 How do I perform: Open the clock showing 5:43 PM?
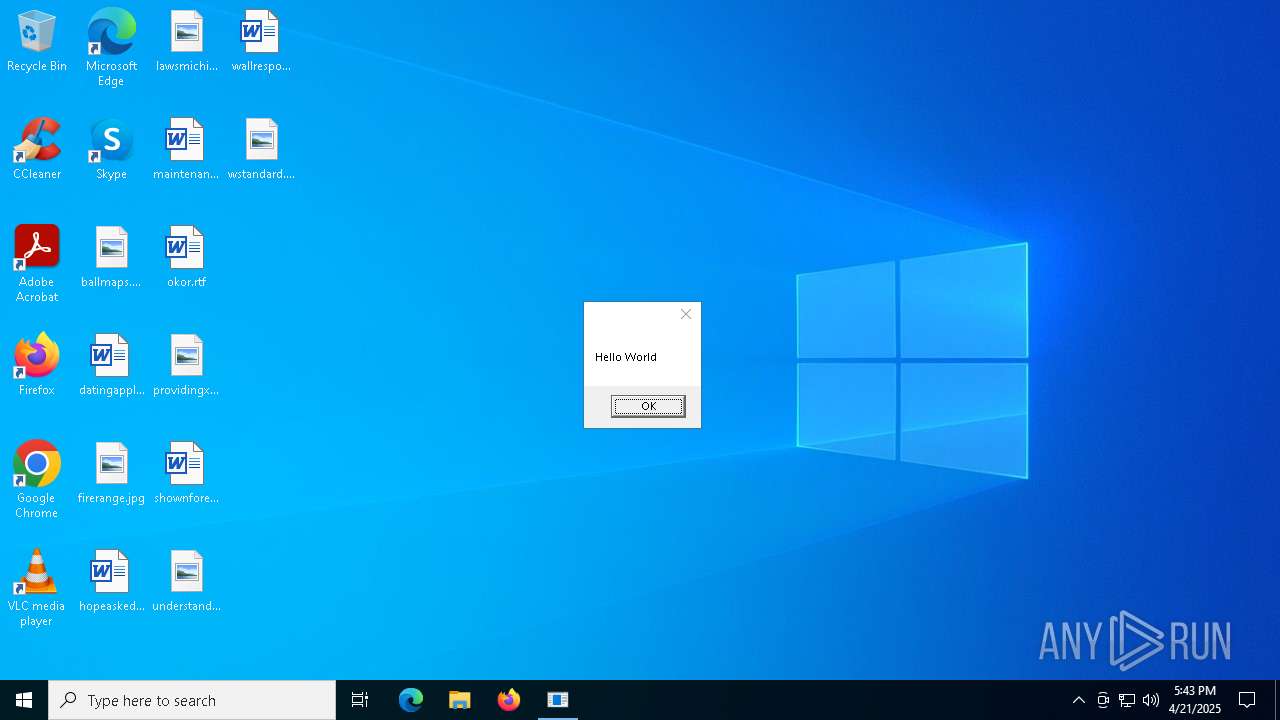click(1195, 700)
